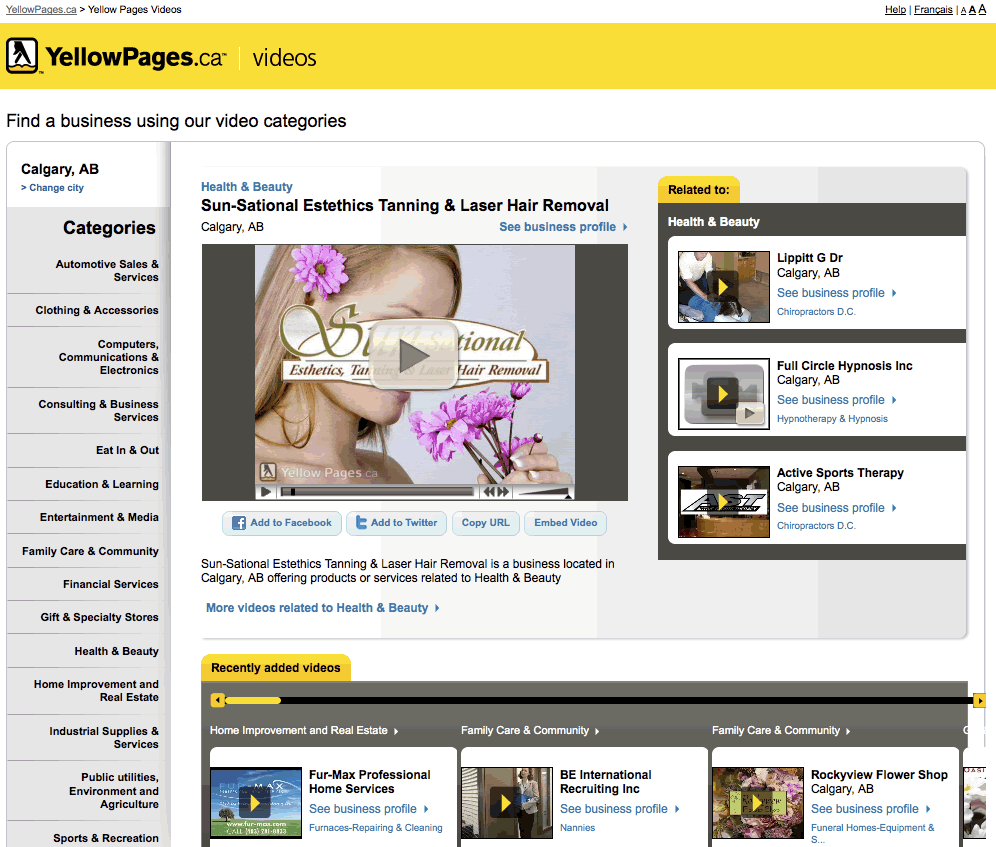Image resolution: width=996 pixels, height=847 pixels.
Task: Click Change city link
Action: click(x=52, y=188)
